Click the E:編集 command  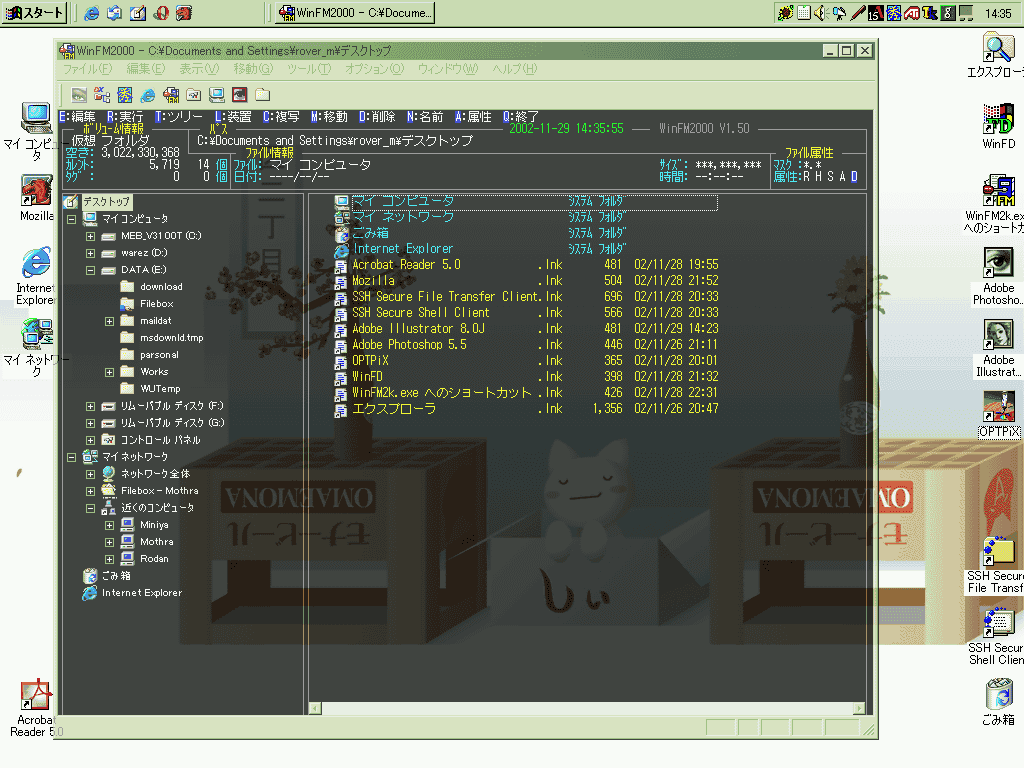pyautogui.click(x=77, y=117)
